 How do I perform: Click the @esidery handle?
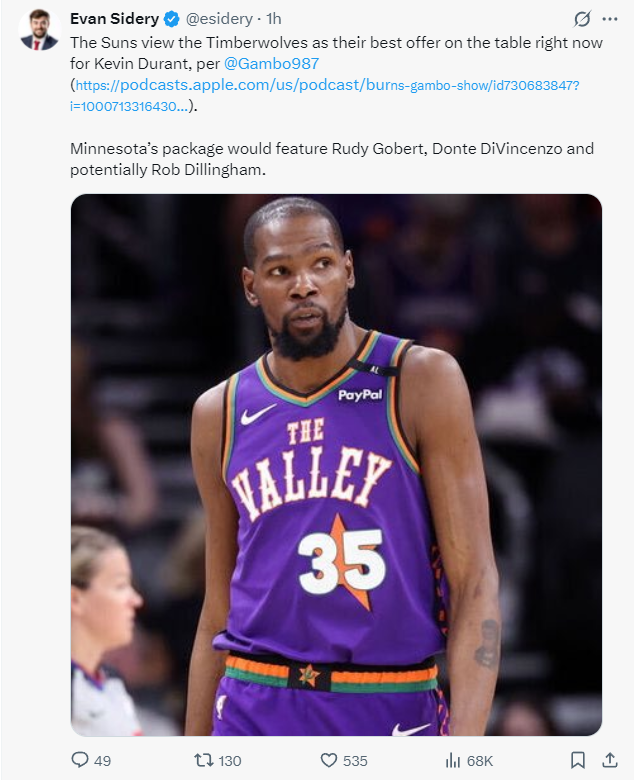(220, 19)
